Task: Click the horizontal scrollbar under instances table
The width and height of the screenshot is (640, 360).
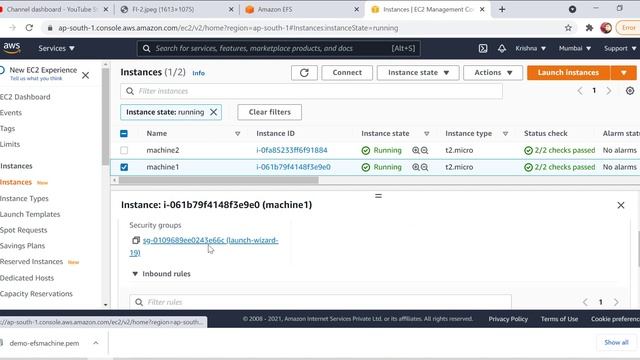Action: [x=218, y=180]
